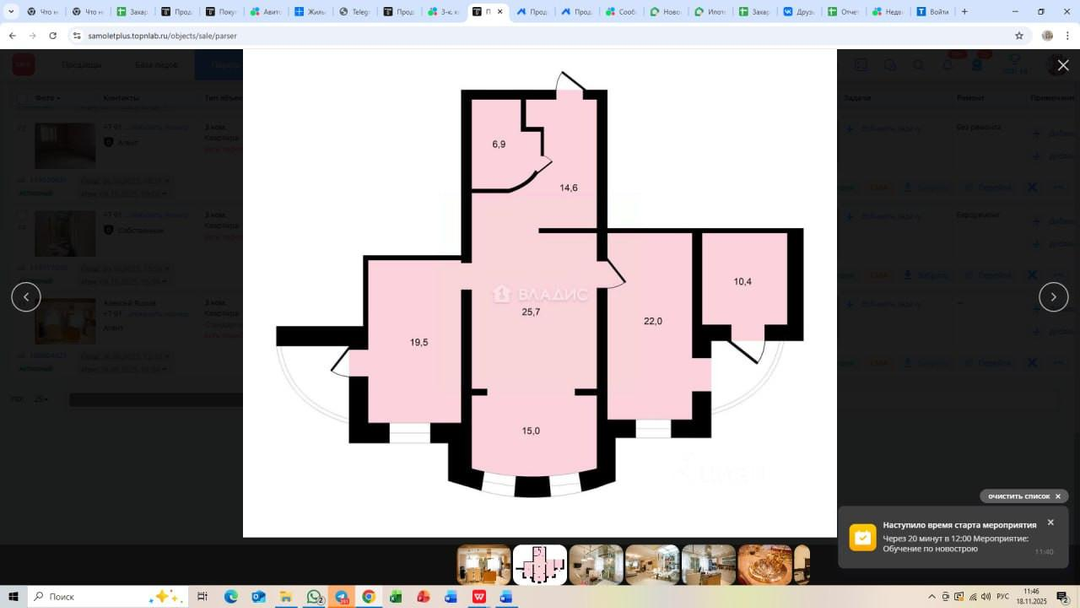Click the address bar URL field
This screenshot has width=1080, height=608.
500,35
